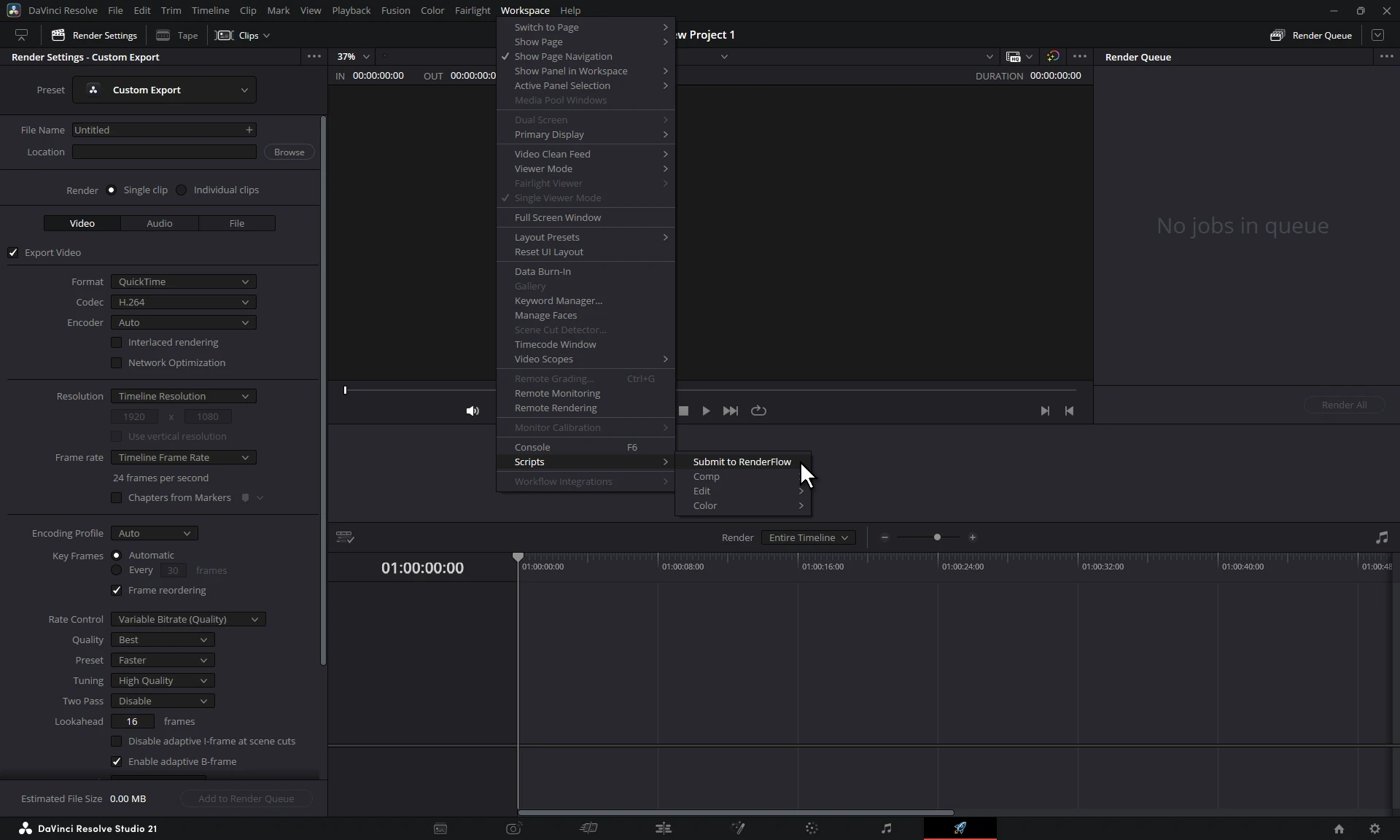Click the timeline view options icon
1400x840 pixels.
point(345,537)
